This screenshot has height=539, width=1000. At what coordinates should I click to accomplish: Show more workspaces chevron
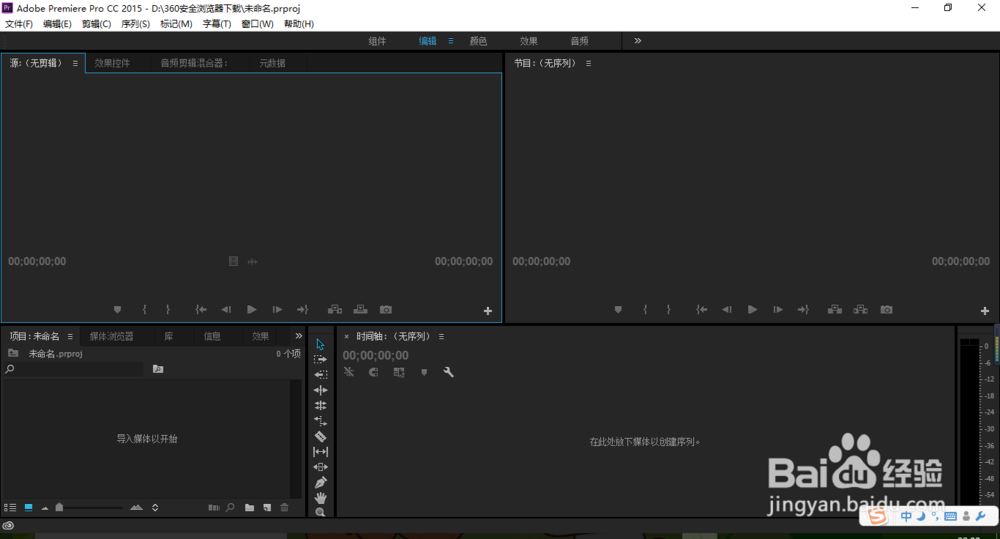[638, 41]
